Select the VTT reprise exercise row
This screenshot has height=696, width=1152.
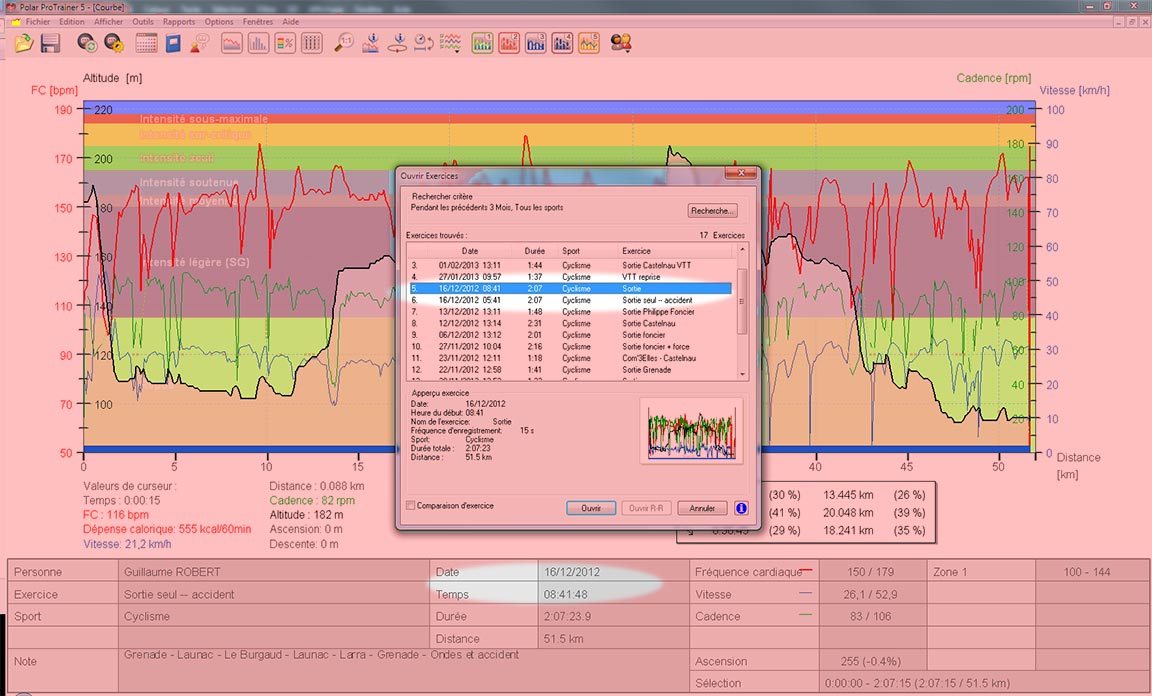tap(571, 277)
